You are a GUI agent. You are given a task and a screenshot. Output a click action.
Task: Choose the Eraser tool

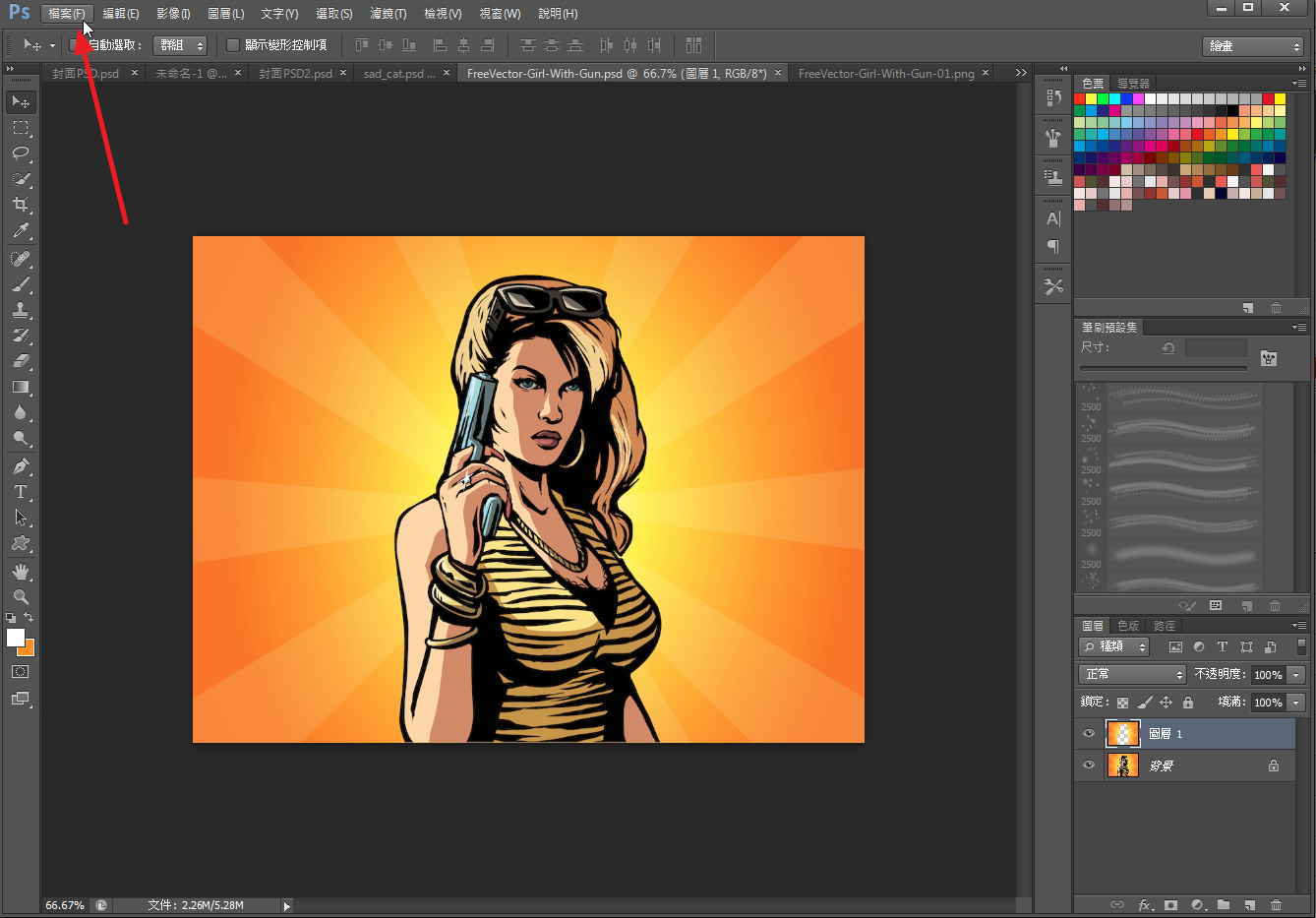point(21,361)
